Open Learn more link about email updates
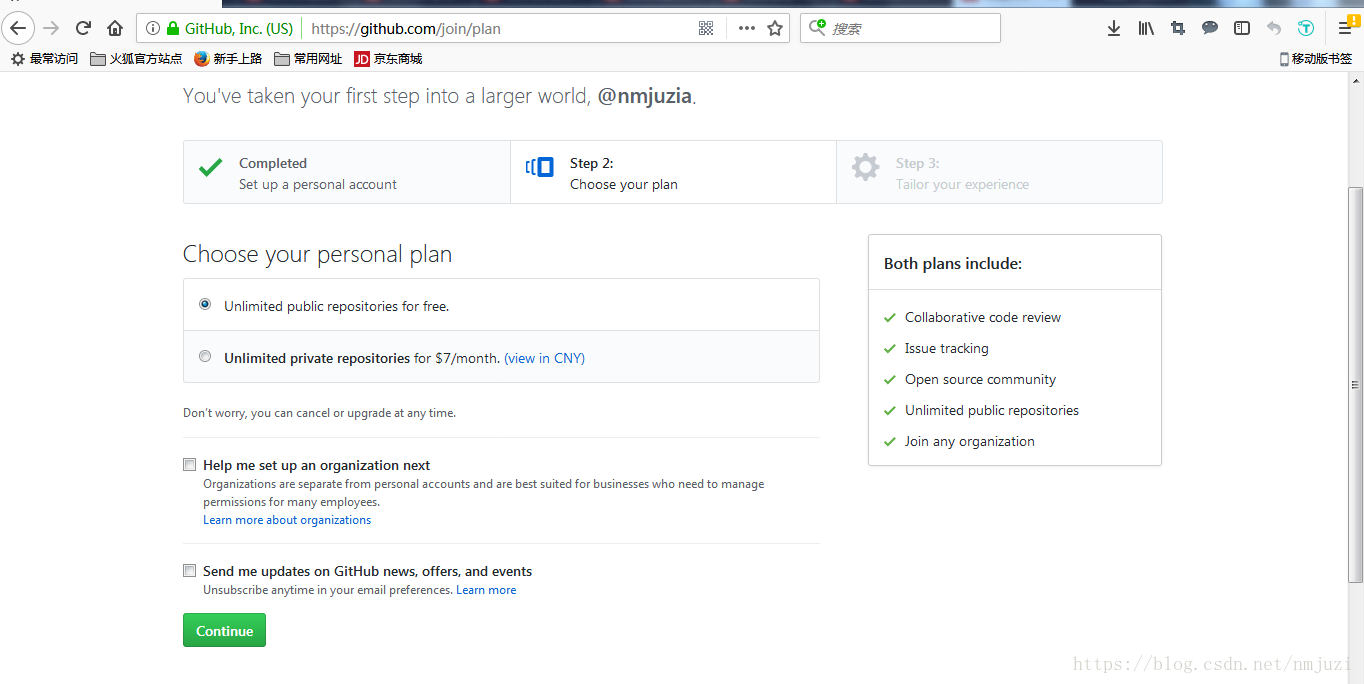Viewport: 1364px width, 684px height. tap(486, 590)
